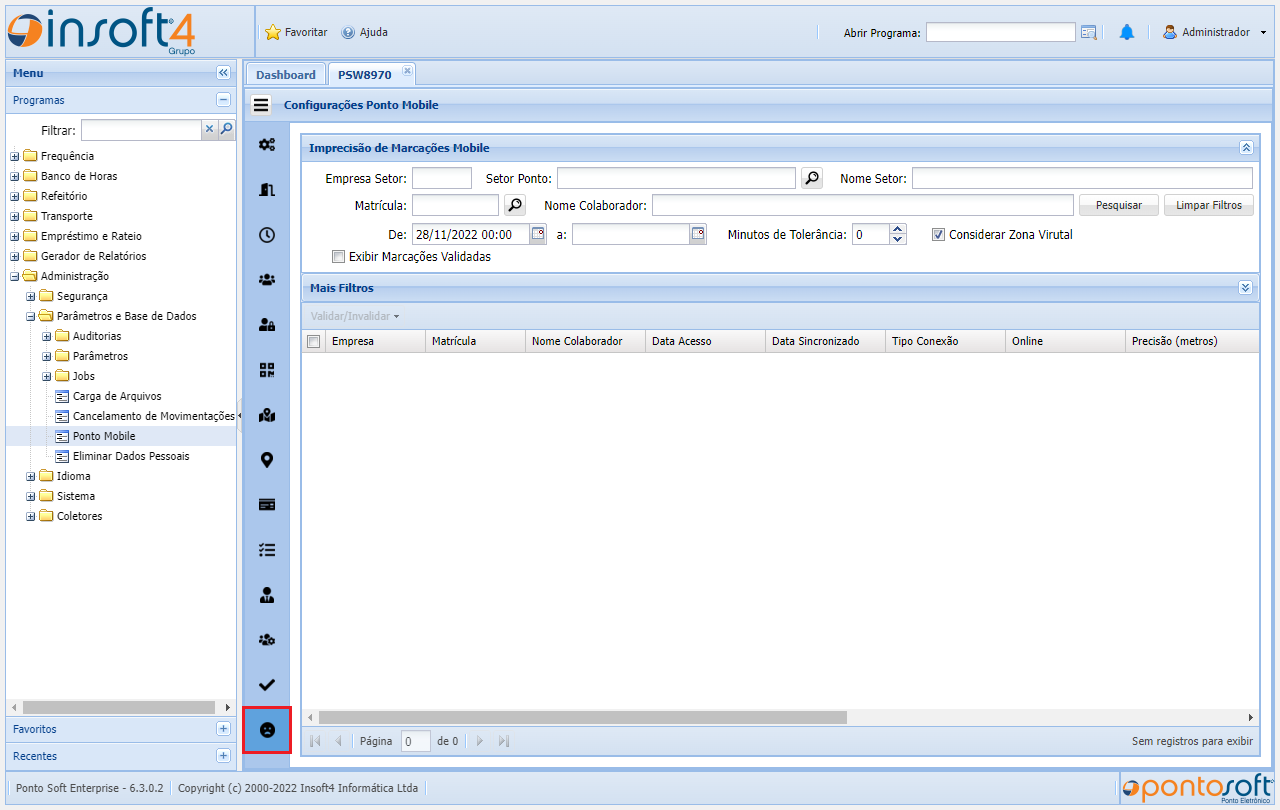
Task: Open the clock icon section
Action: click(267, 235)
